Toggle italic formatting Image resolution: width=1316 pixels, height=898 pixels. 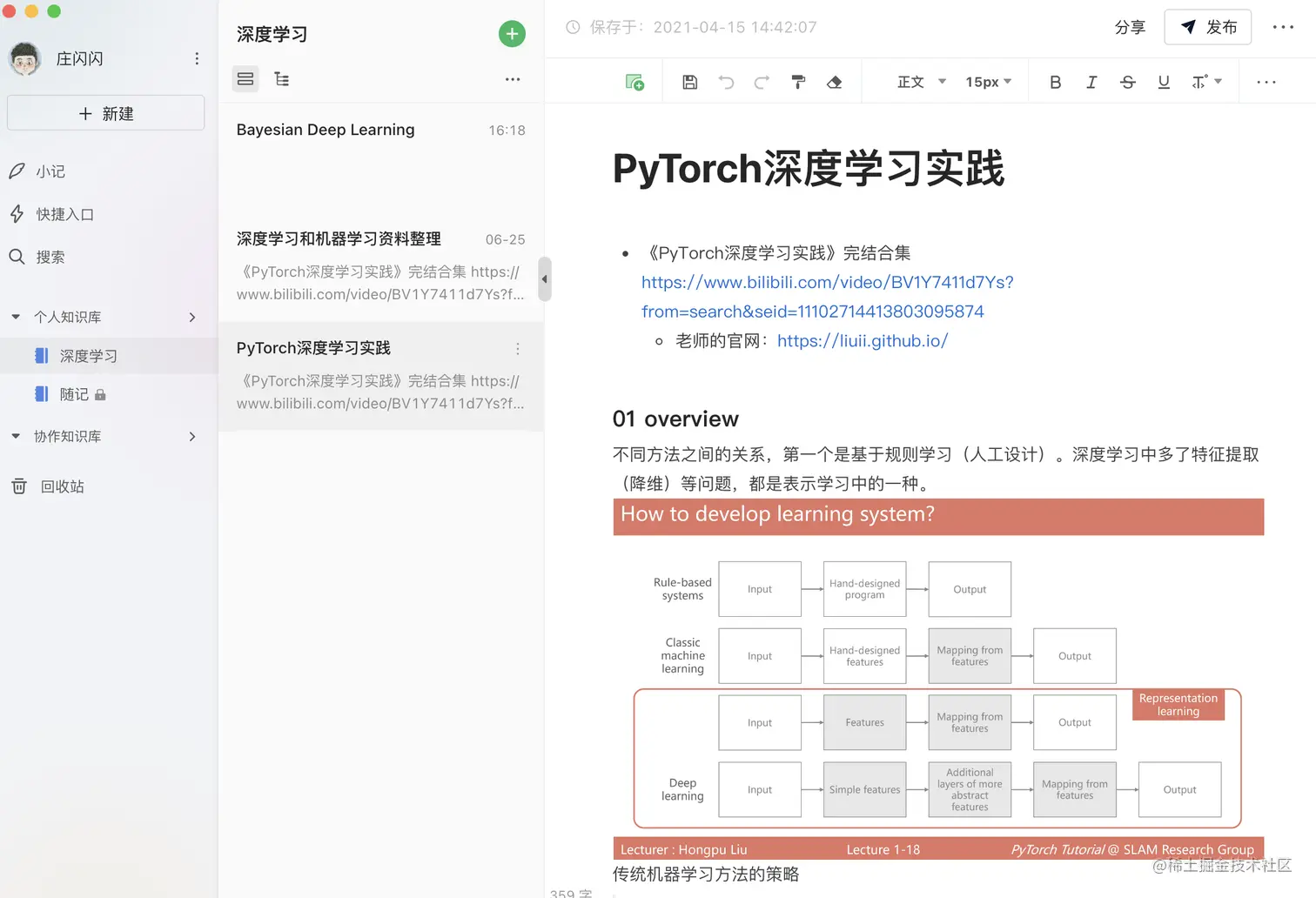(x=1091, y=82)
